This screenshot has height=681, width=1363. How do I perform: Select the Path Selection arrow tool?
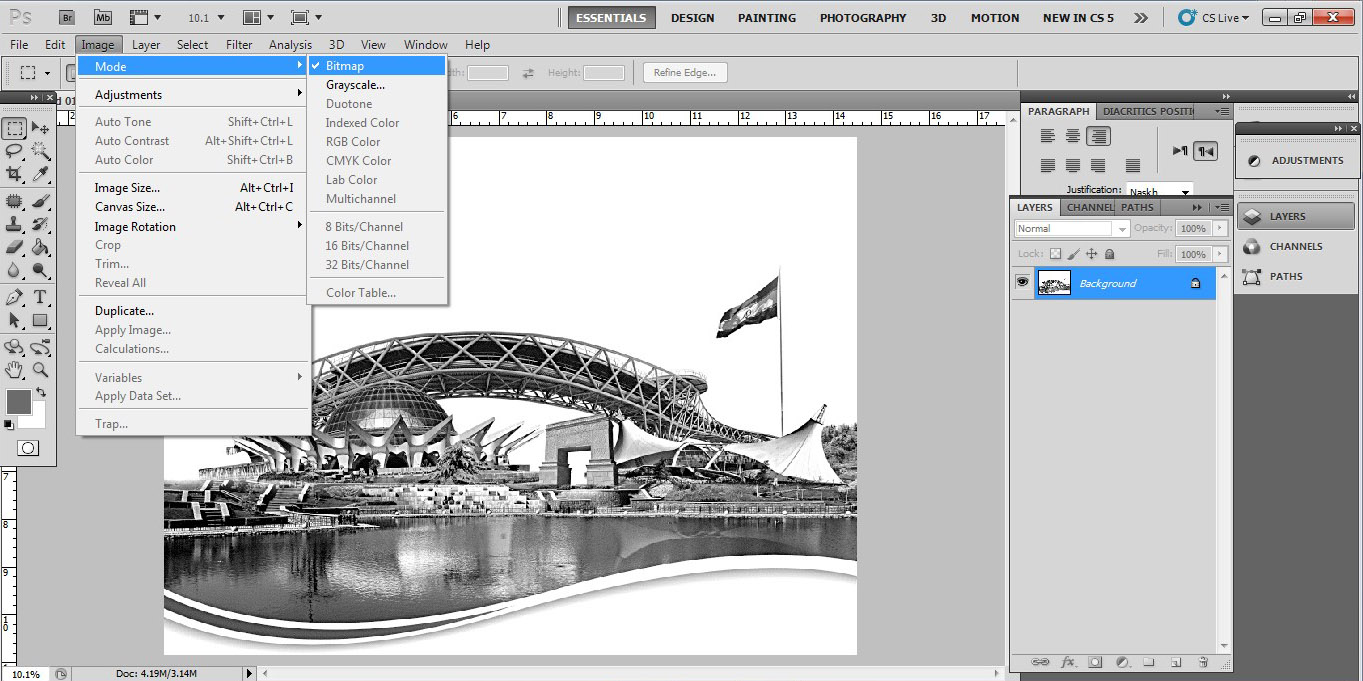[14, 320]
